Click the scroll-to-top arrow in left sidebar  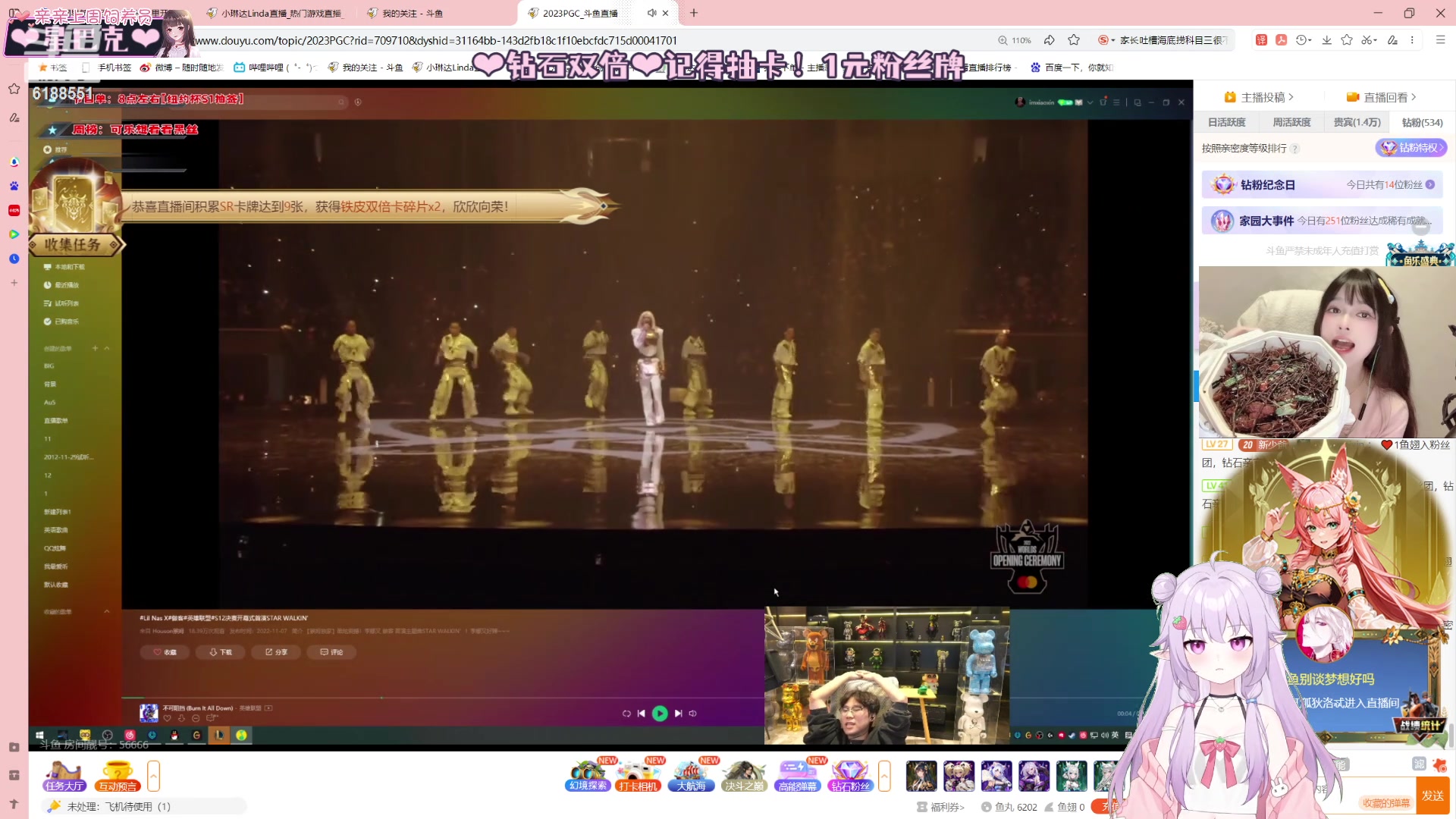(x=14, y=804)
